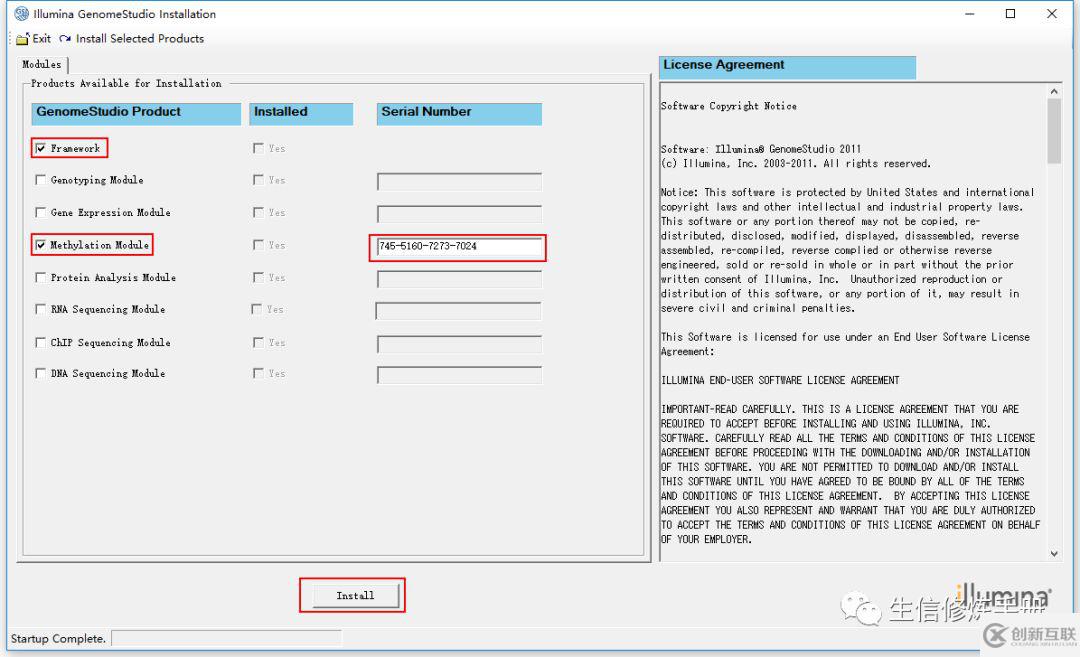Image resolution: width=1080 pixels, height=657 pixels.
Task: Click the RNA Sequencing Module serial number field
Action: pos(458,311)
